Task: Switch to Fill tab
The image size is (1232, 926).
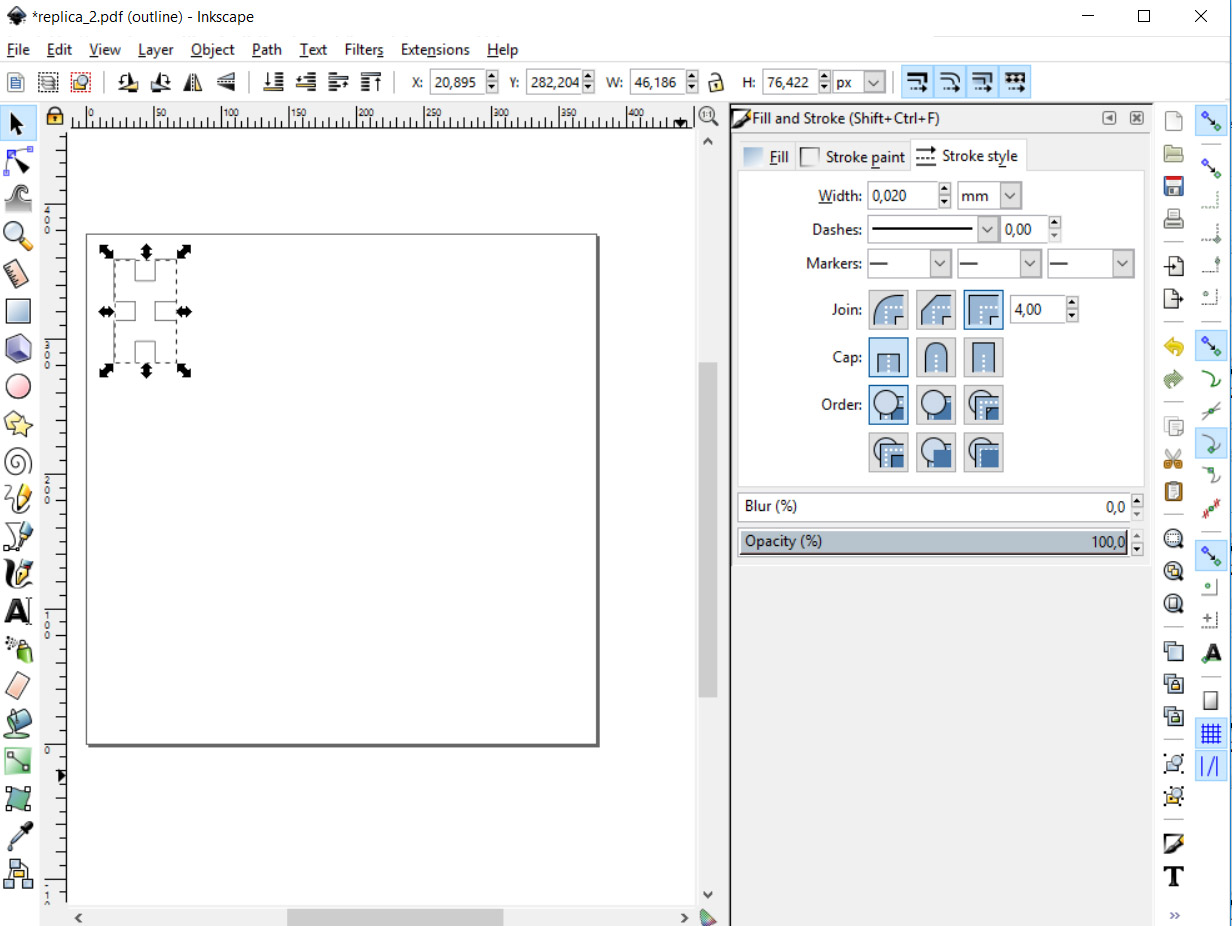Action: pos(767,157)
